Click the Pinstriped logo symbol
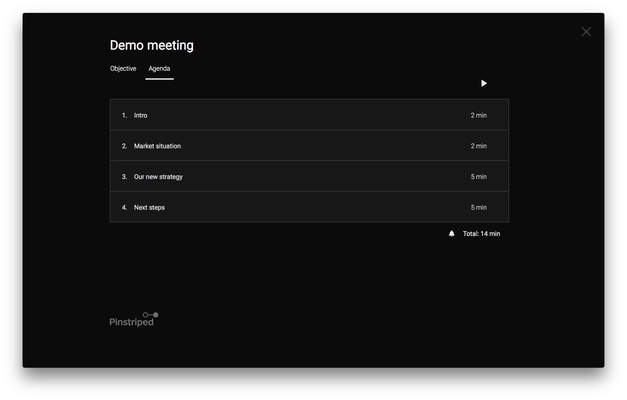627x400 pixels. pyautogui.click(x=150, y=315)
